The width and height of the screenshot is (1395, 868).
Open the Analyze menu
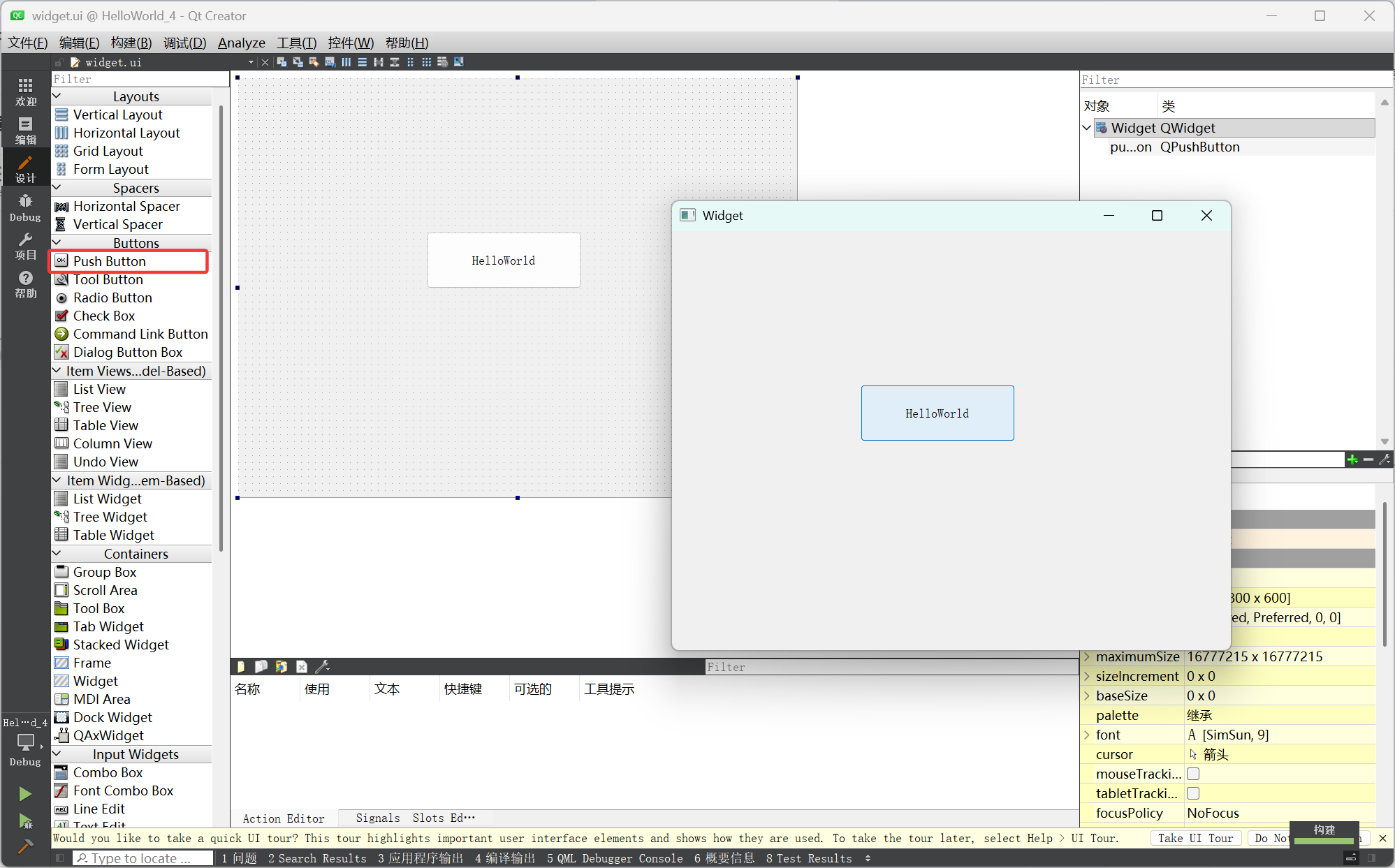(241, 43)
